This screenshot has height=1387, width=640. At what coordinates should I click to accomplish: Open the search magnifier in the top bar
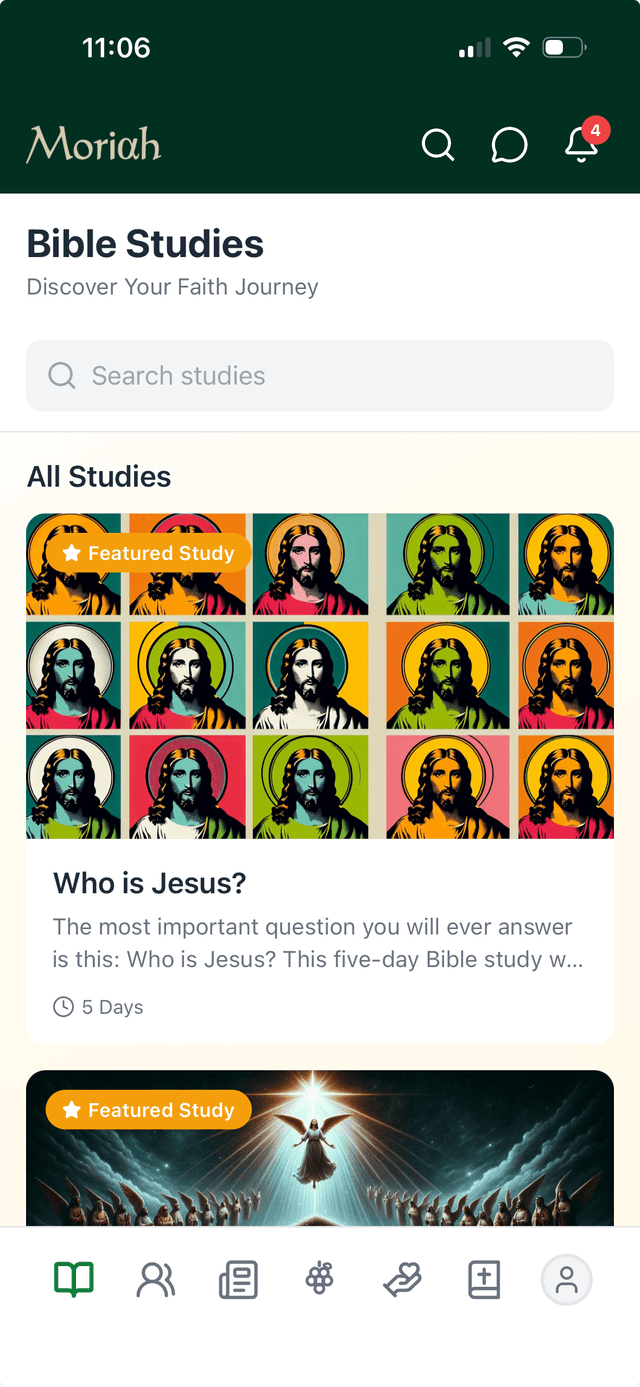438,145
